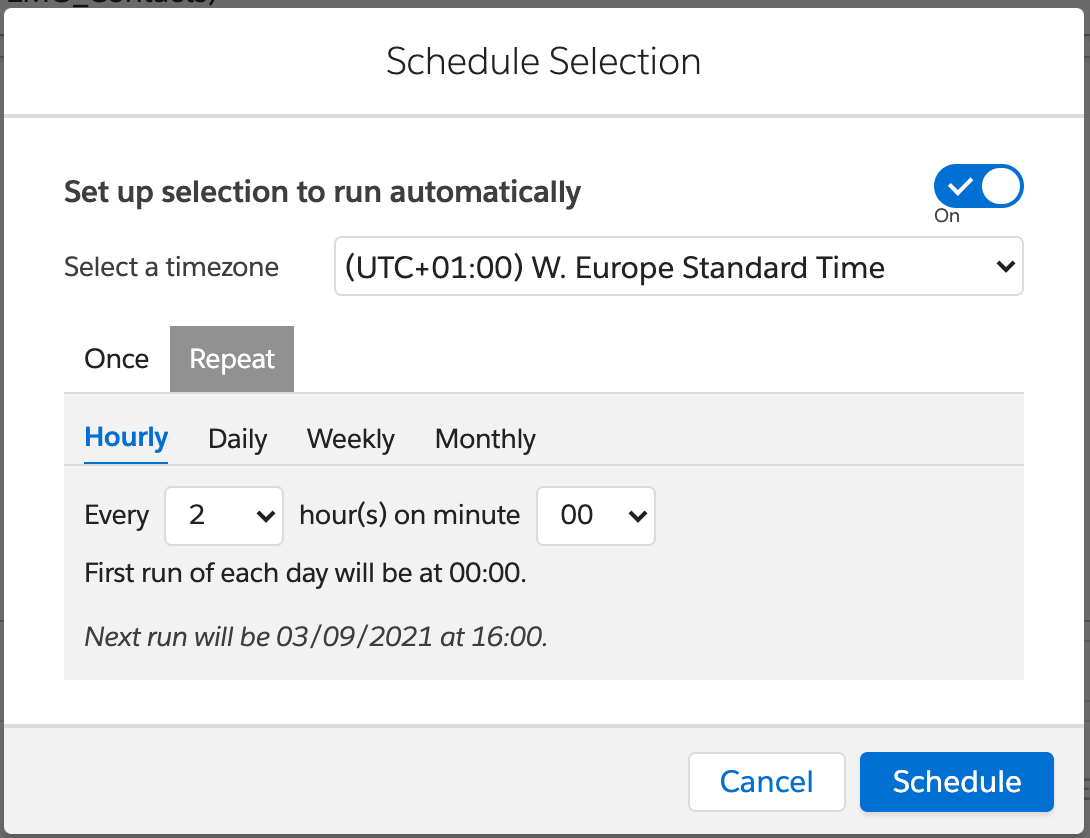
Task: Open the Weekly frequency tab
Action: click(x=350, y=439)
